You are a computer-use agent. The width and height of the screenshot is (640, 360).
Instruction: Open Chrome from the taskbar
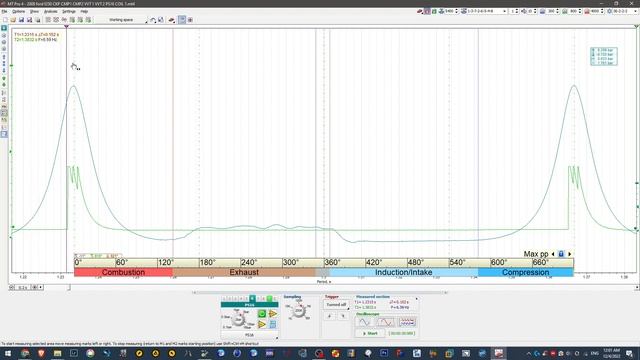pyautogui.click(x=25, y=353)
